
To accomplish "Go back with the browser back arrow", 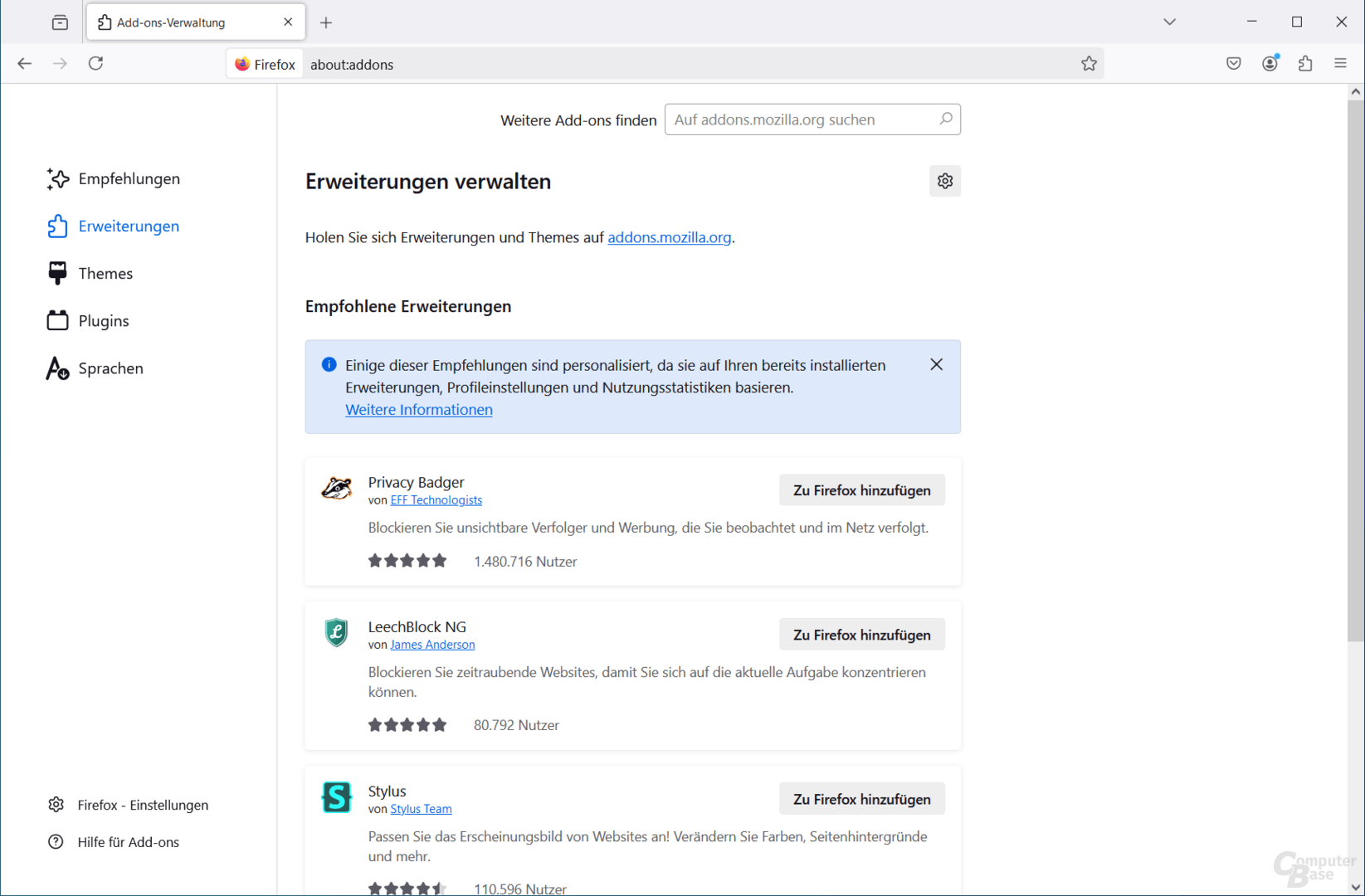I will click(x=25, y=64).
